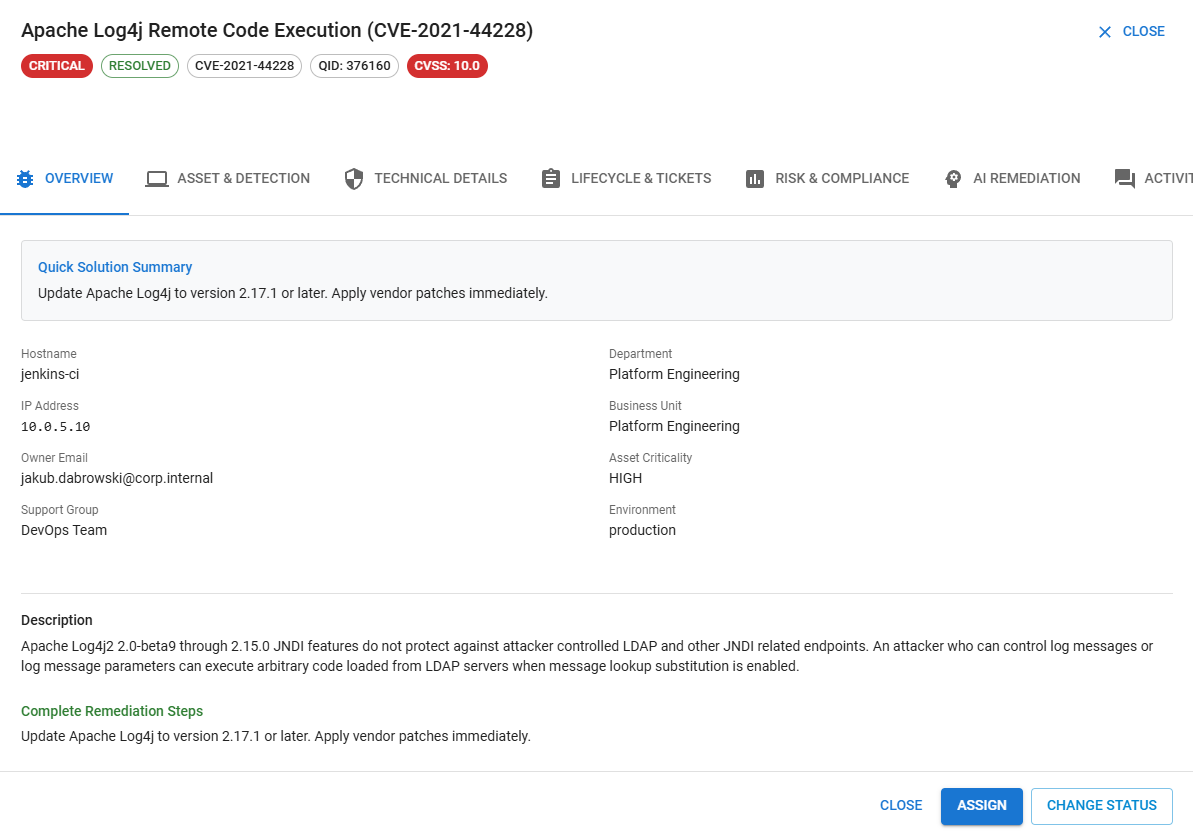Click the Environment field label
The height and width of the screenshot is (832, 1193).
click(642, 510)
